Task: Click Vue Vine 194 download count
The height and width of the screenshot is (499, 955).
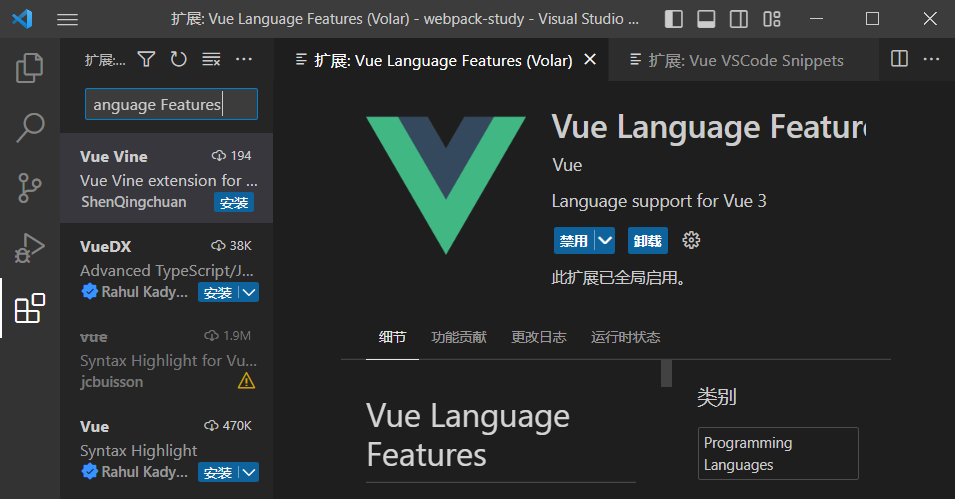Action: (x=231, y=155)
